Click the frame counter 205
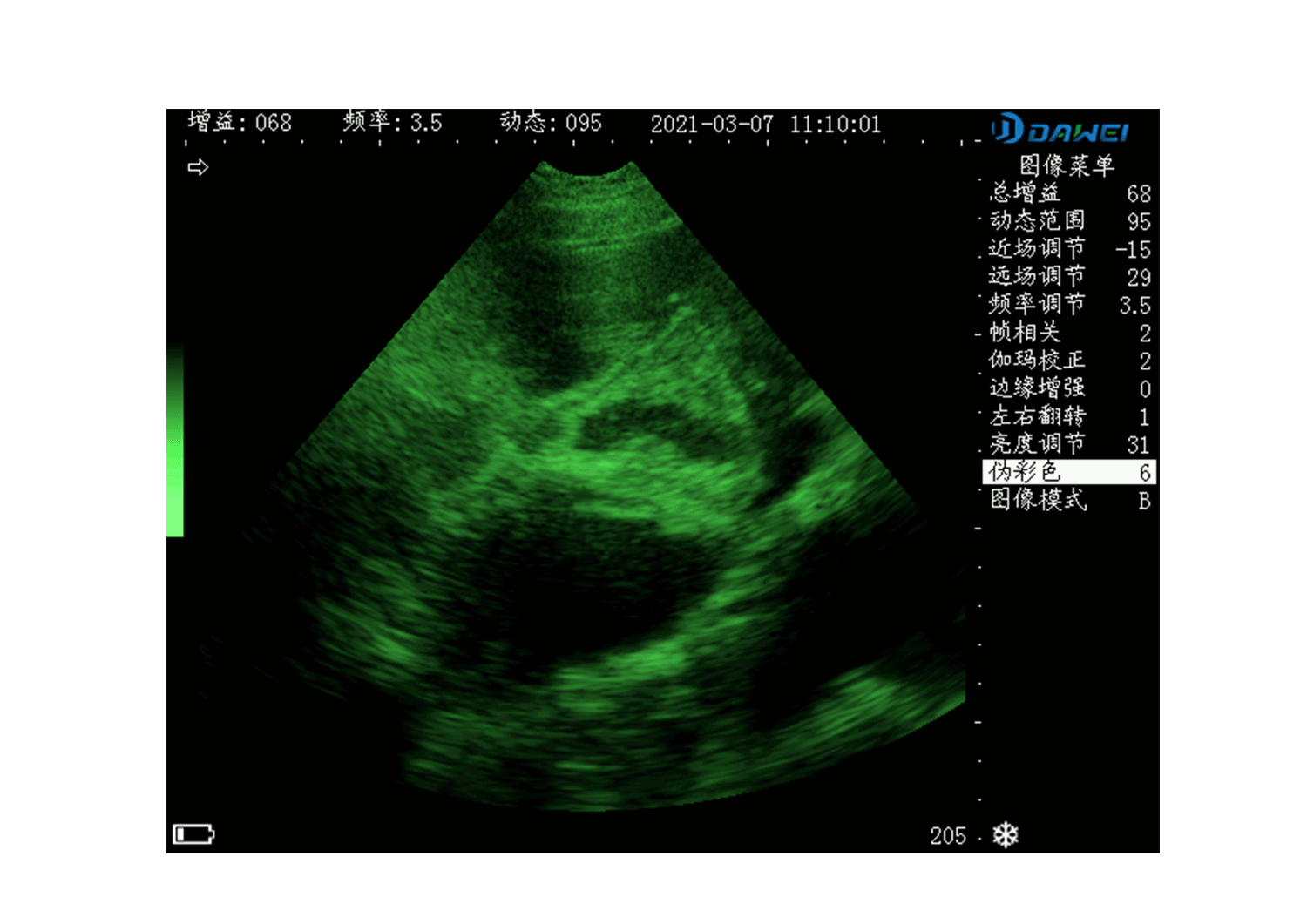Screen dimensions: 1307x924 point(947,836)
